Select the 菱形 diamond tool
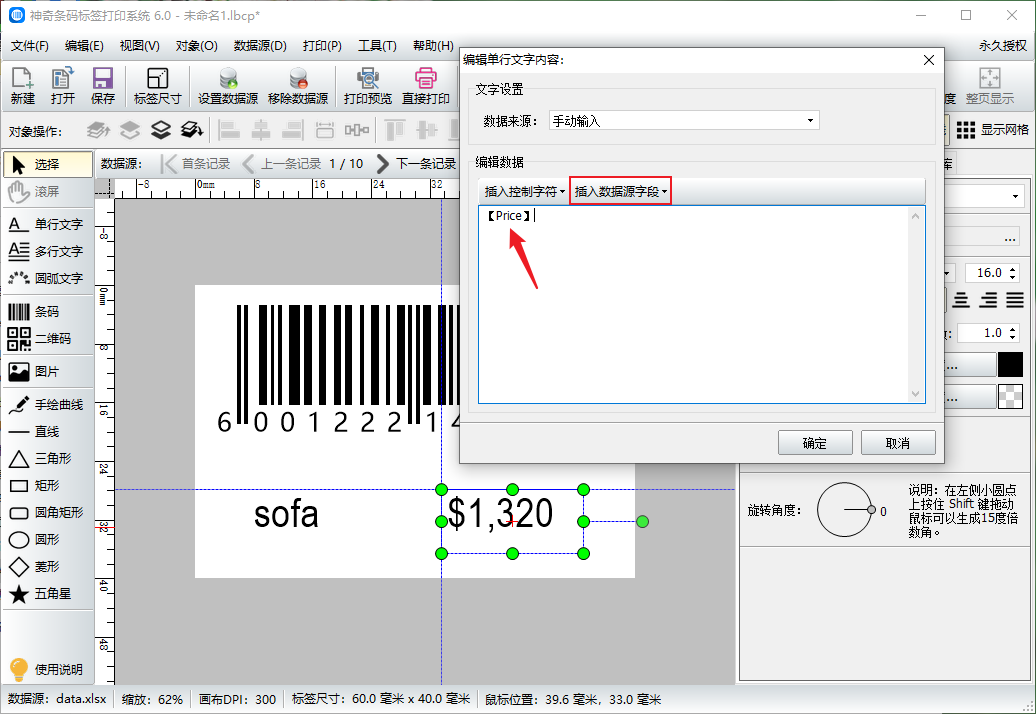This screenshot has width=1036, height=714. click(x=48, y=567)
